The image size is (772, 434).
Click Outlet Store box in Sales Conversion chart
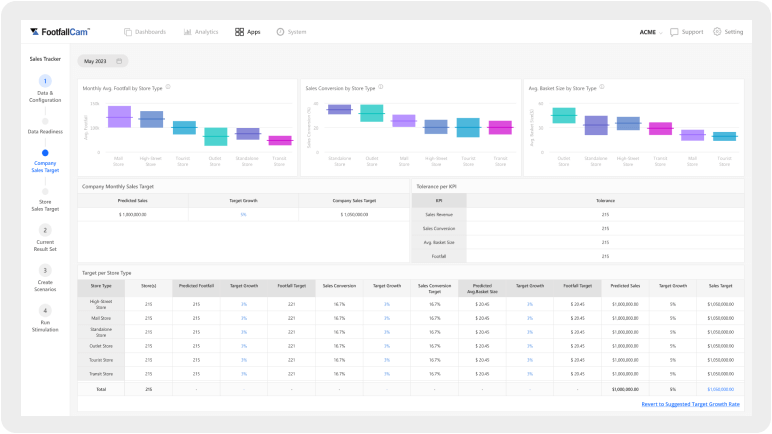(372, 113)
